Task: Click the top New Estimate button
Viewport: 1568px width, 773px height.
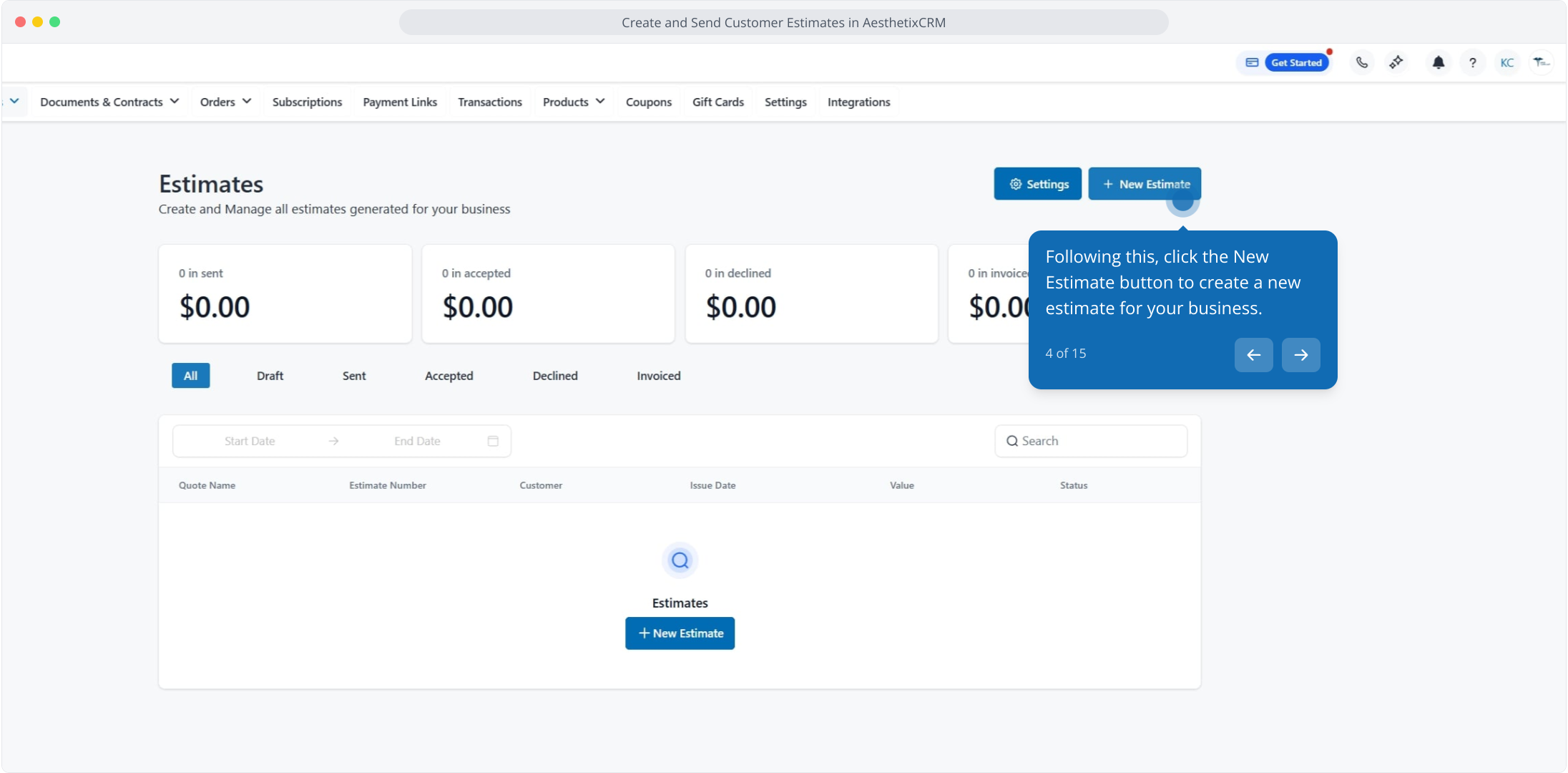Action: 1145,184
